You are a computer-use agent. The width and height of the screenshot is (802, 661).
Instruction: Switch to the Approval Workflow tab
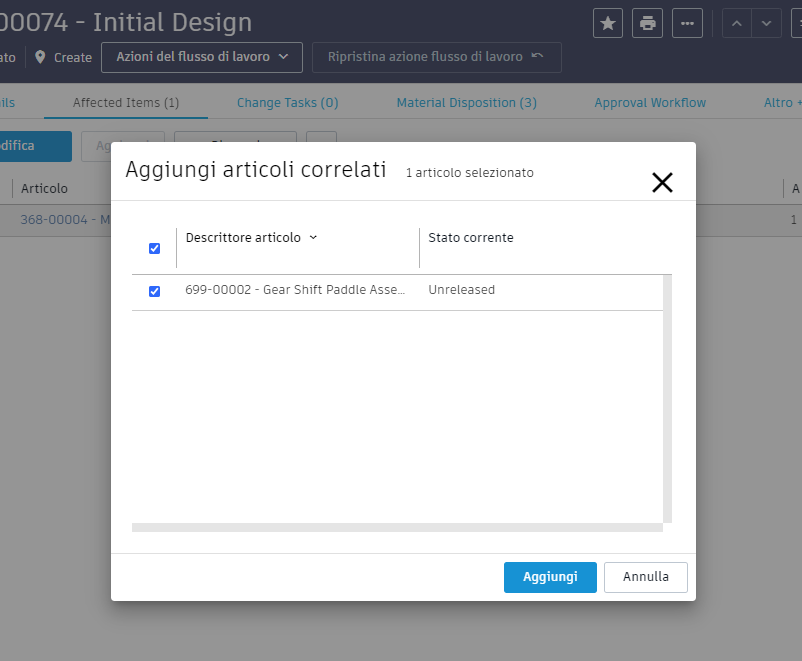click(649, 102)
